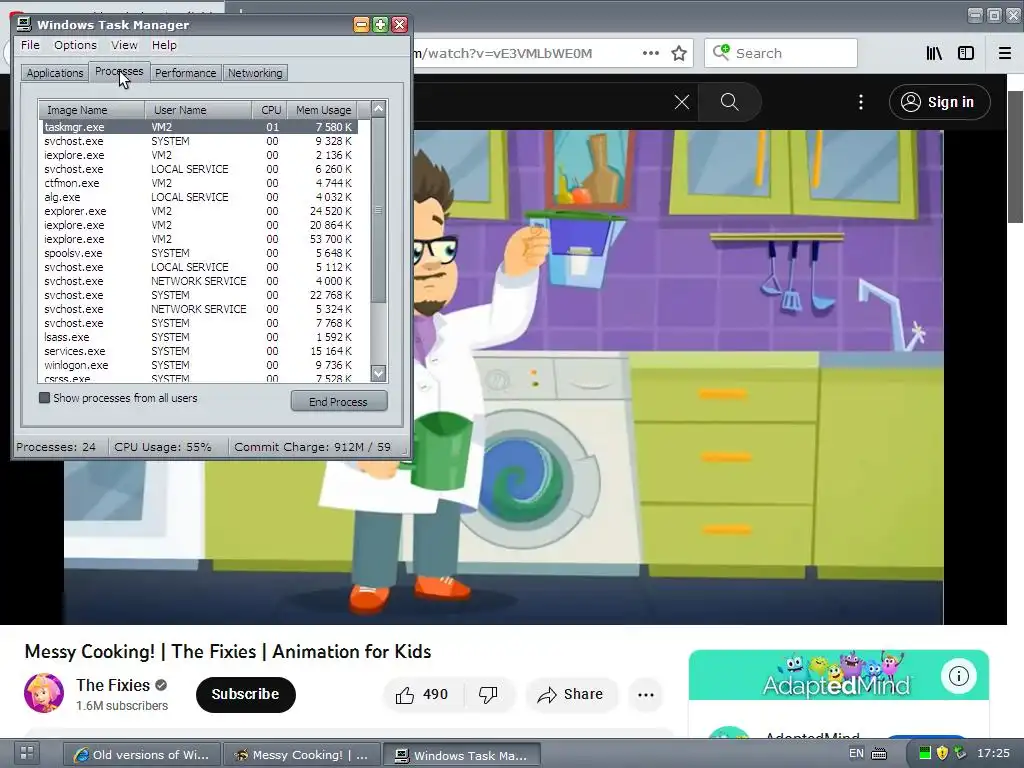Sort processes by Mem Usage column header
This screenshot has width=1024, height=768.
pos(323,110)
